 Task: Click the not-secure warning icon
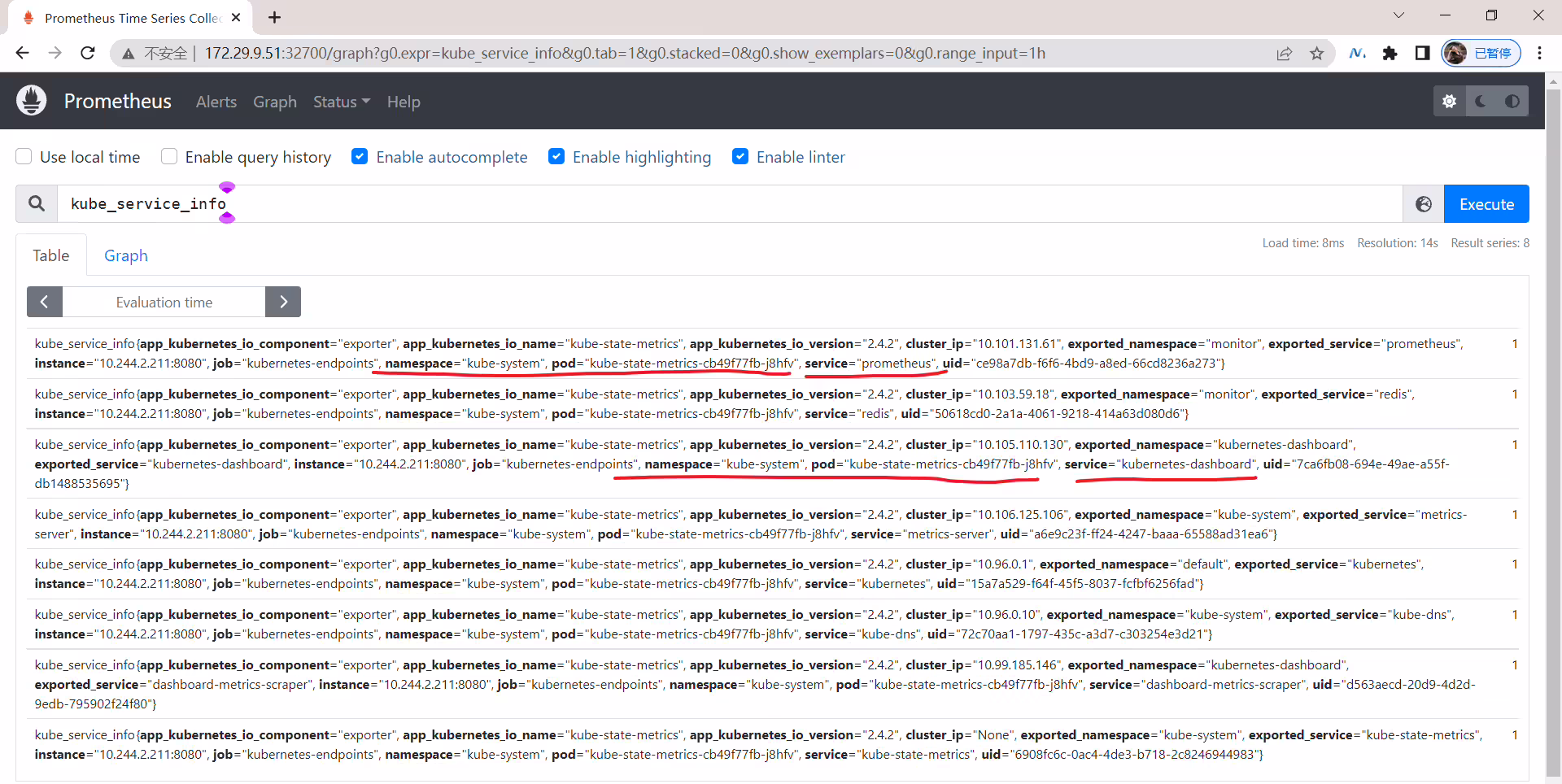tap(129, 54)
